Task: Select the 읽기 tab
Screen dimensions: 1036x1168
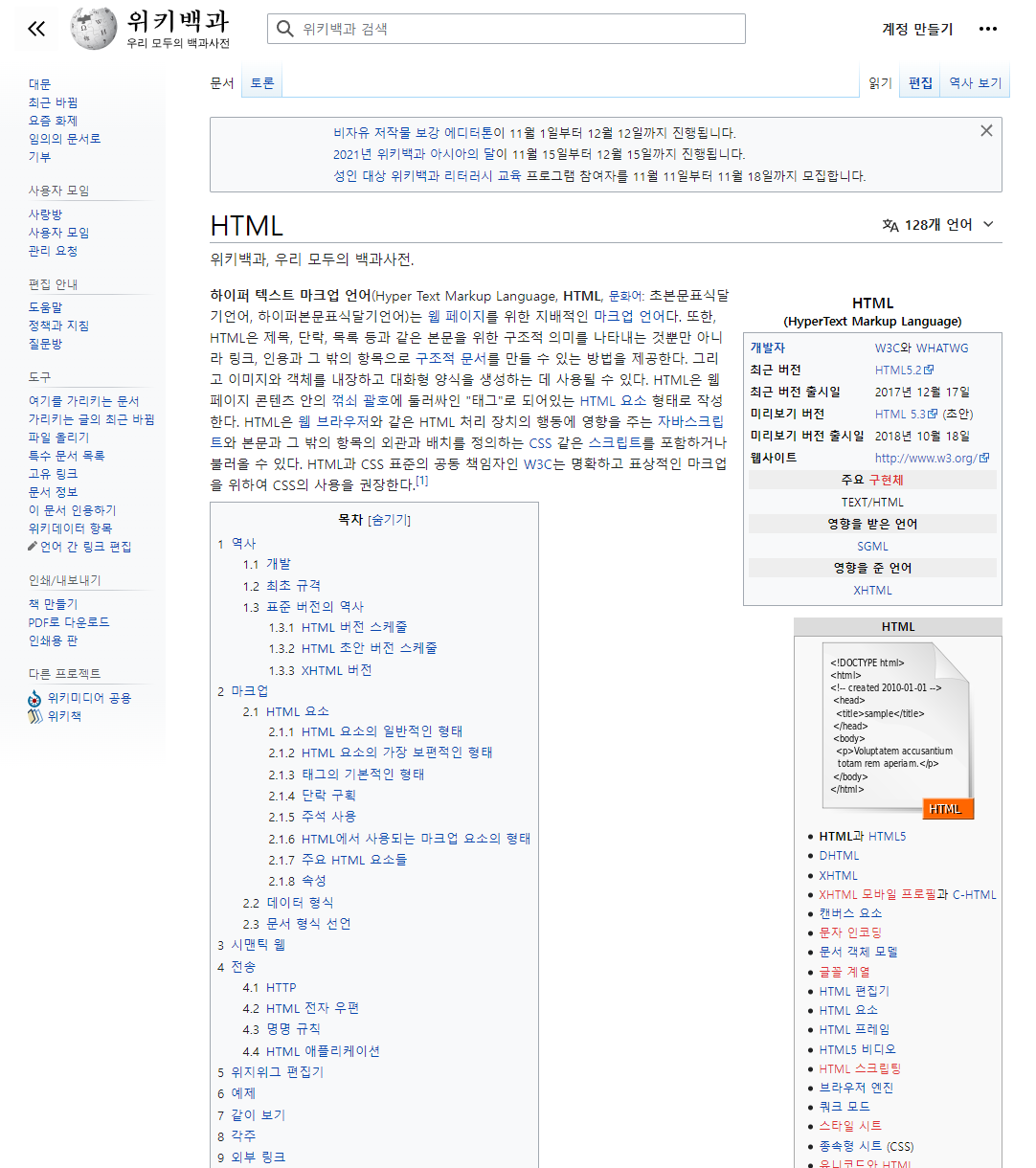Action: point(881,83)
